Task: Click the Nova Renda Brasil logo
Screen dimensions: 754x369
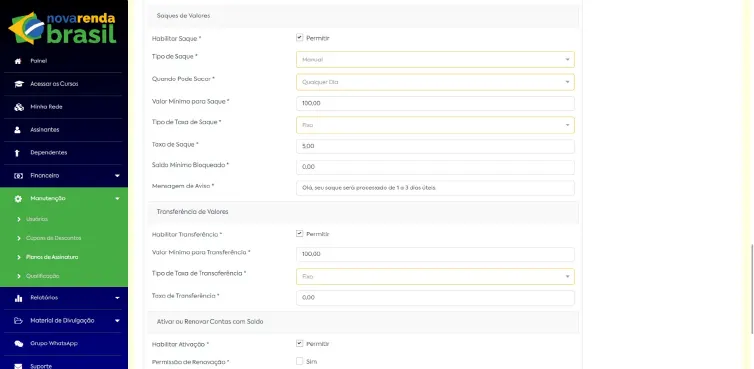Action: [63, 28]
